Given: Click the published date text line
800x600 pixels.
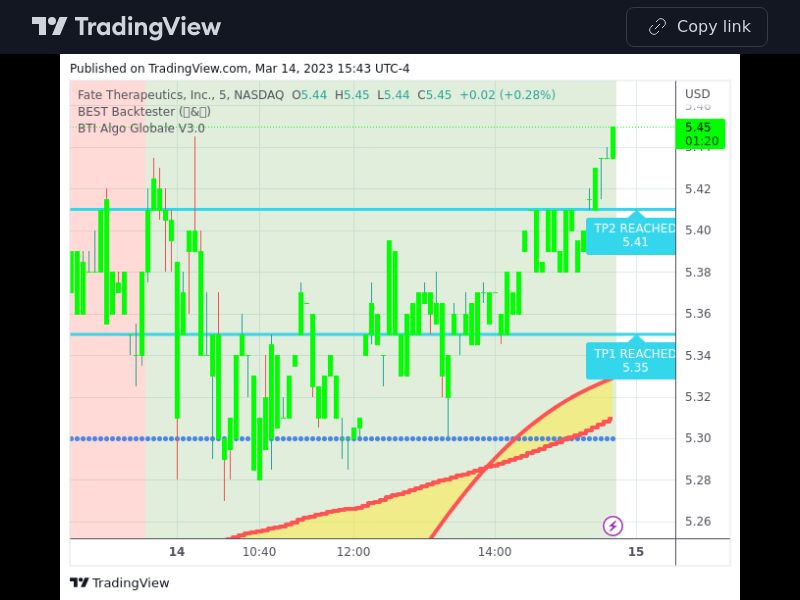Looking at the screenshot, I should (x=240, y=68).
